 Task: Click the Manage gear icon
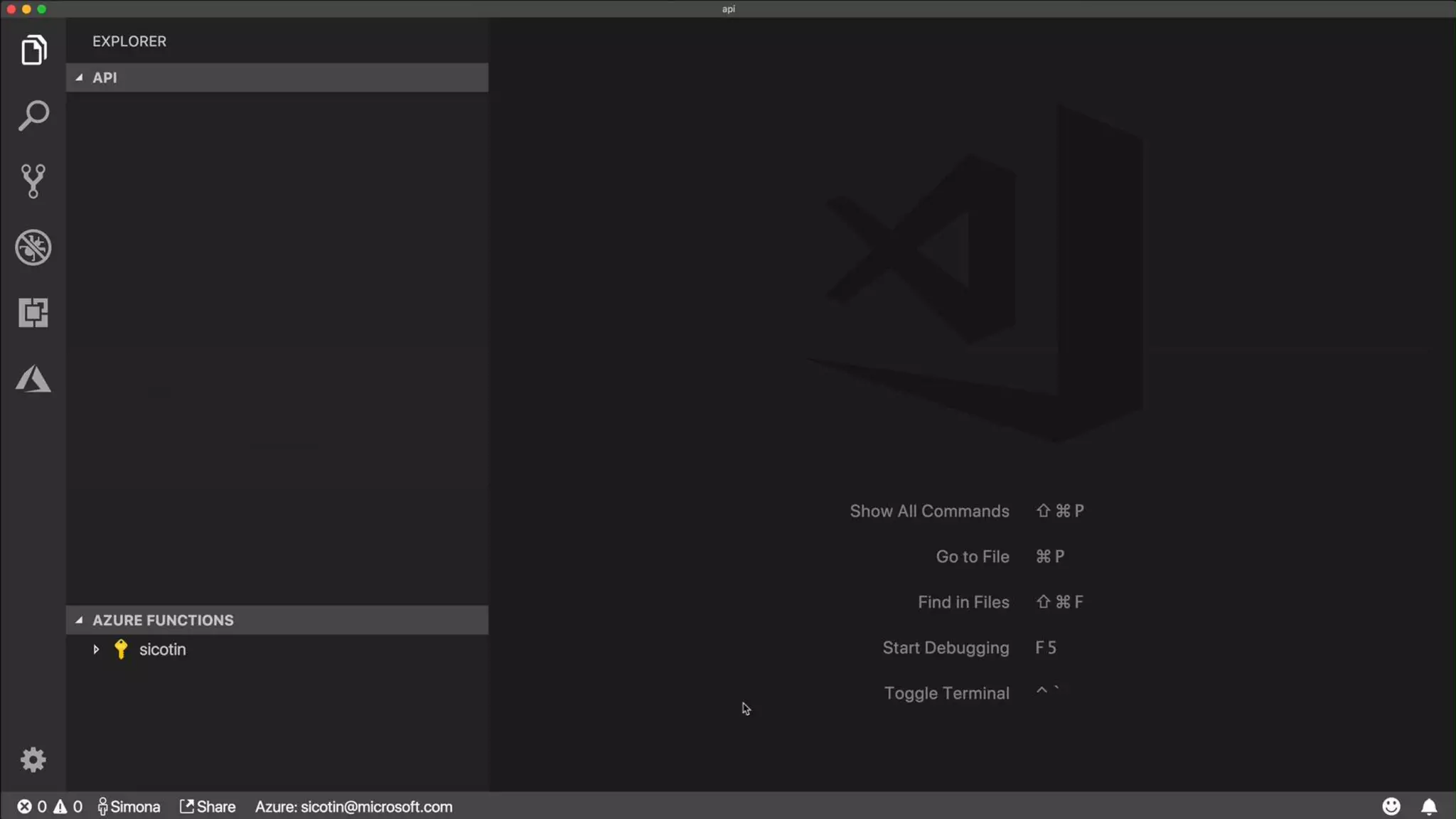click(33, 760)
